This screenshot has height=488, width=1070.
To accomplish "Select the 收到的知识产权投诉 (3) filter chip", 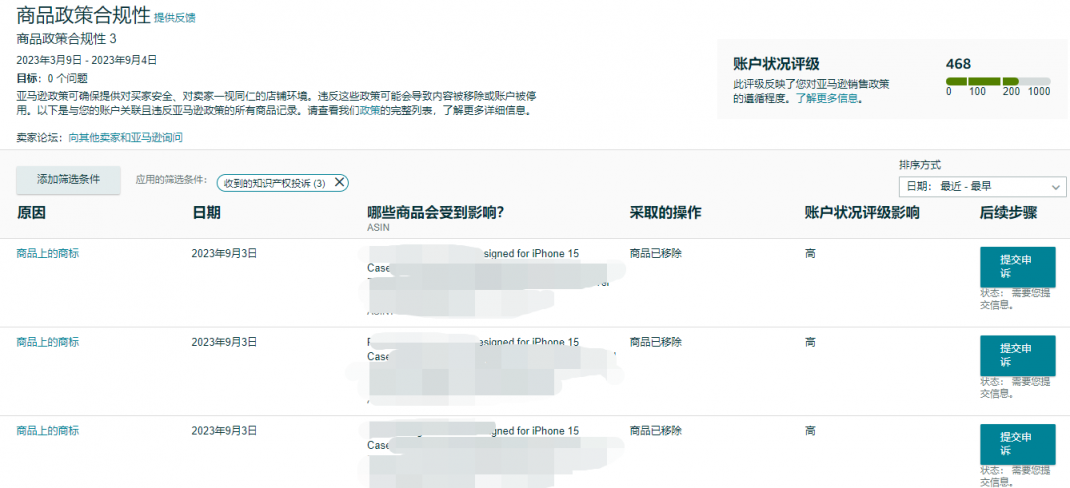I will point(283,183).
